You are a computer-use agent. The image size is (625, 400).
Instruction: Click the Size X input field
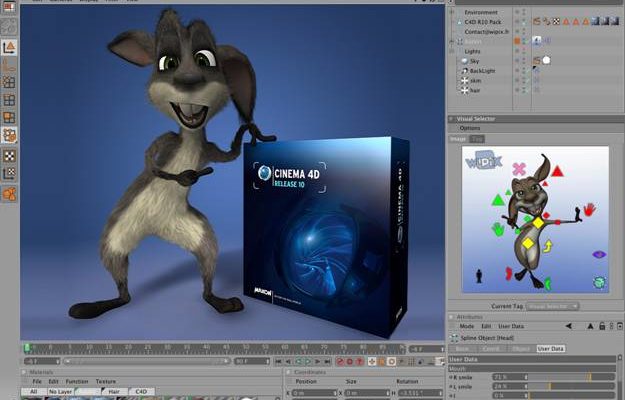(367, 393)
